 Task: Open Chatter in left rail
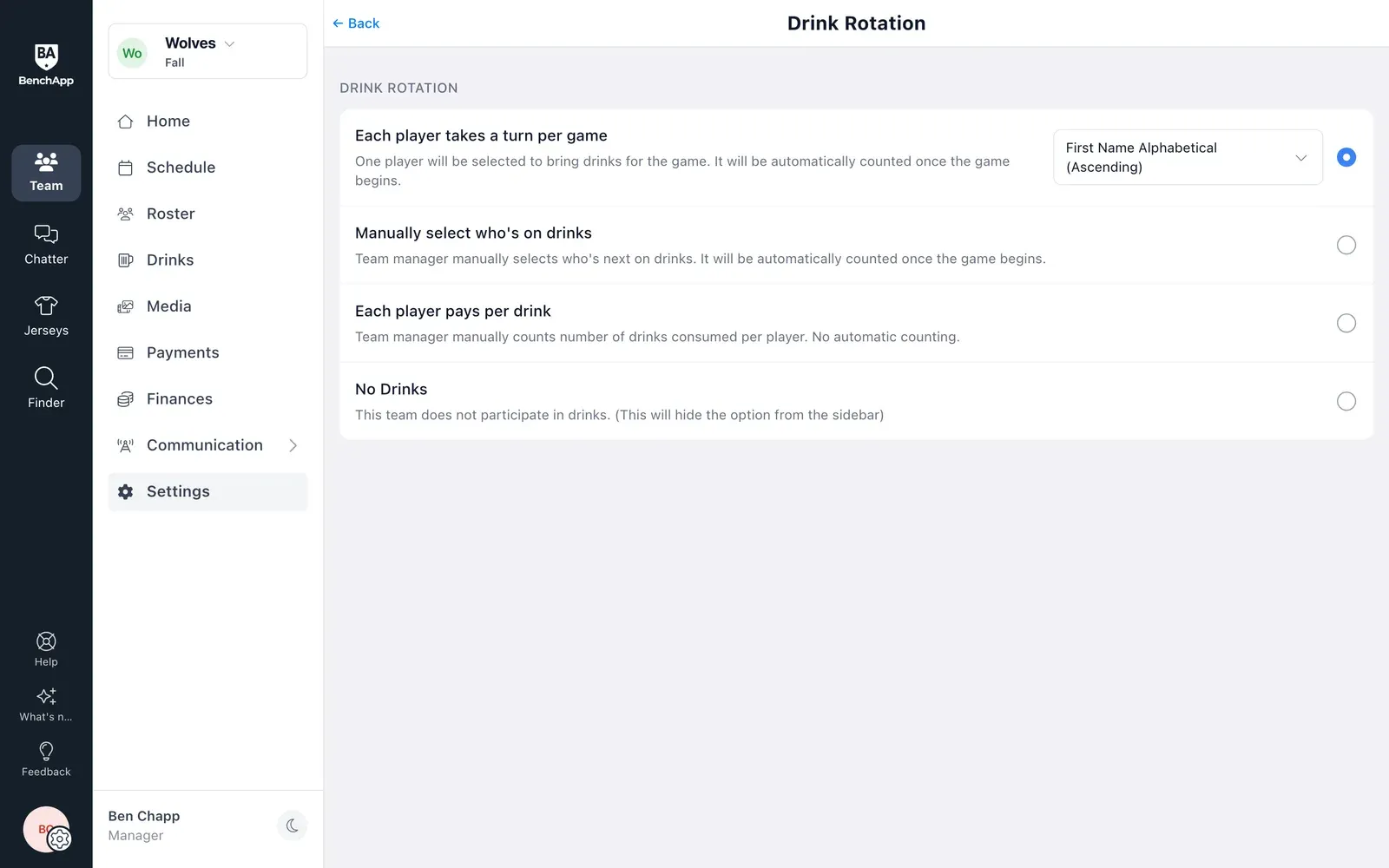(x=46, y=245)
